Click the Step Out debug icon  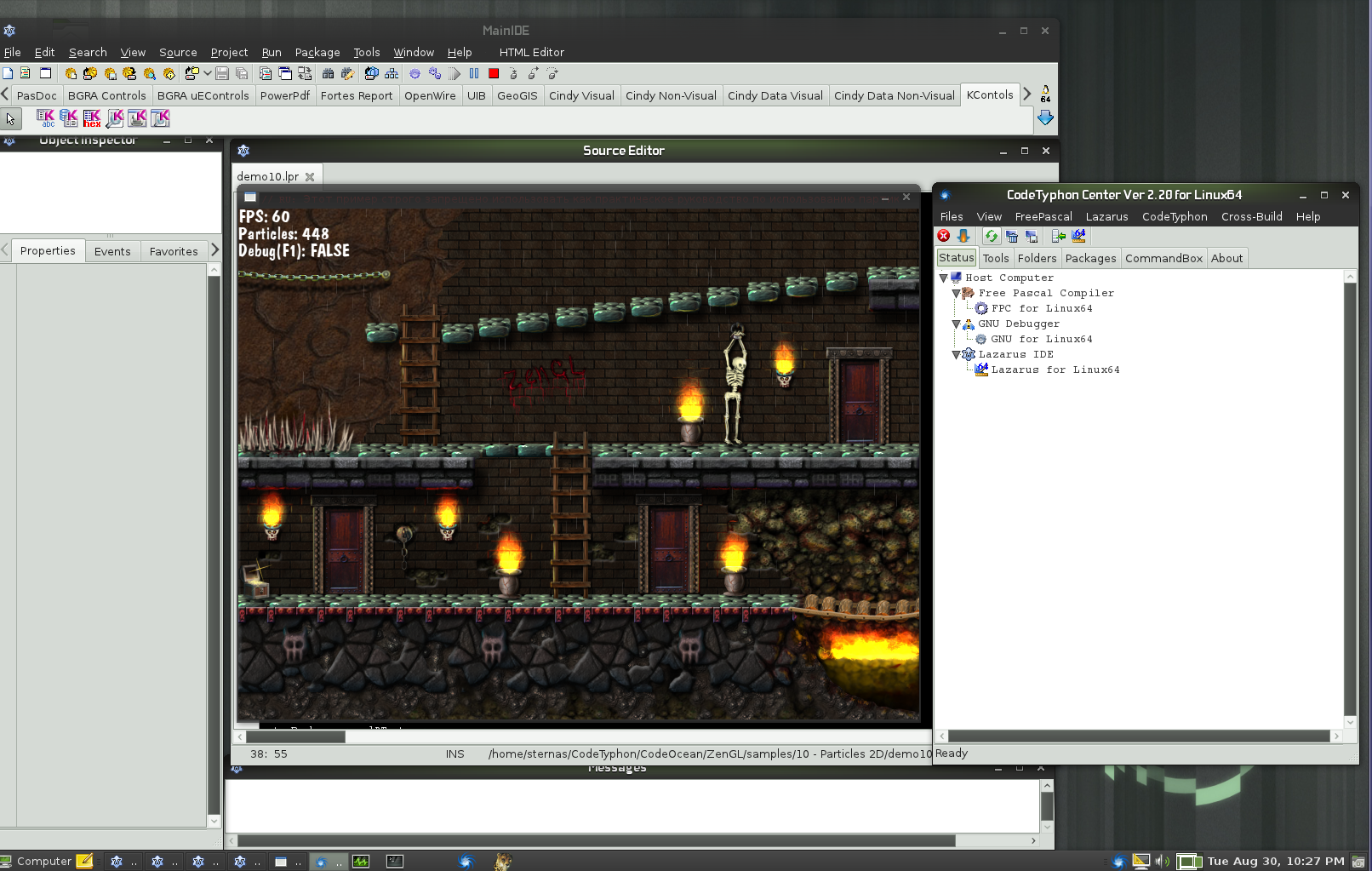(533, 73)
